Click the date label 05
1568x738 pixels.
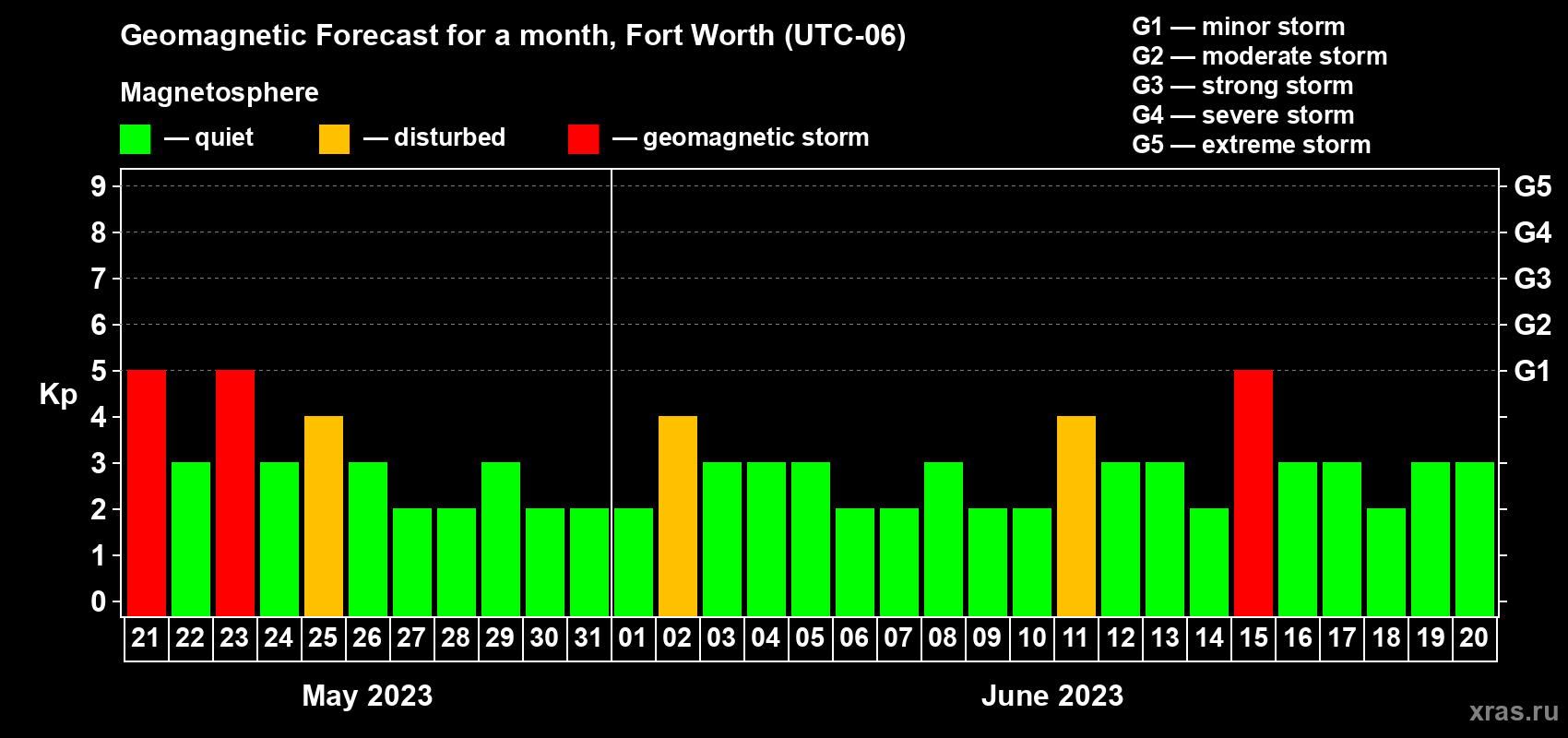(810, 637)
